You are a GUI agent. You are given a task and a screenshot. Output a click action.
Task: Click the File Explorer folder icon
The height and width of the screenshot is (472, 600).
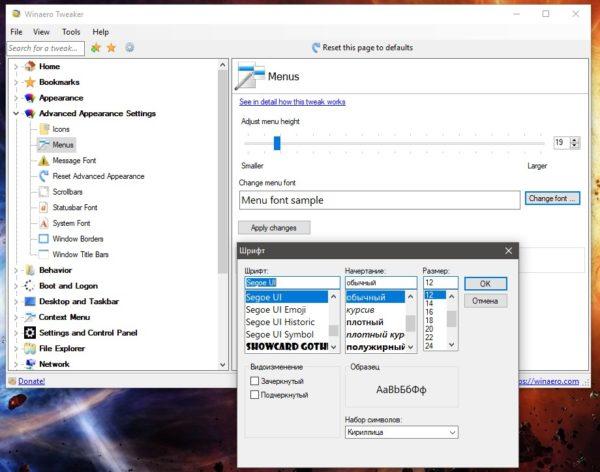tap(30, 348)
